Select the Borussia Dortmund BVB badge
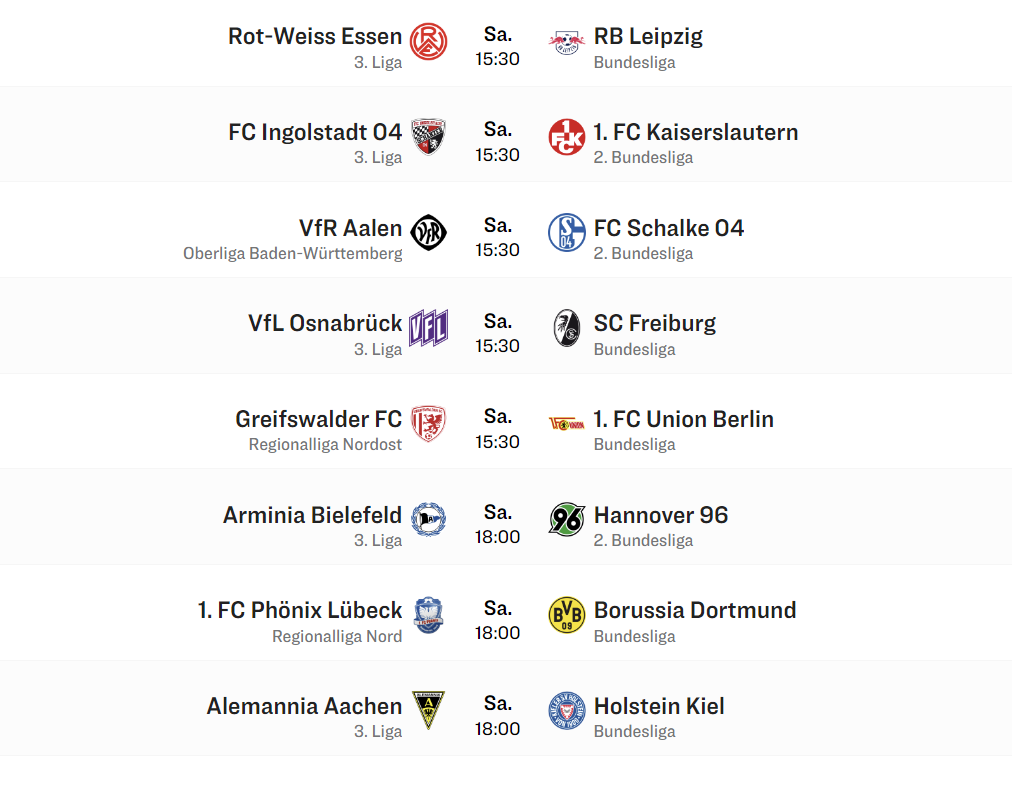This screenshot has width=1012, height=795. pos(567,615)
